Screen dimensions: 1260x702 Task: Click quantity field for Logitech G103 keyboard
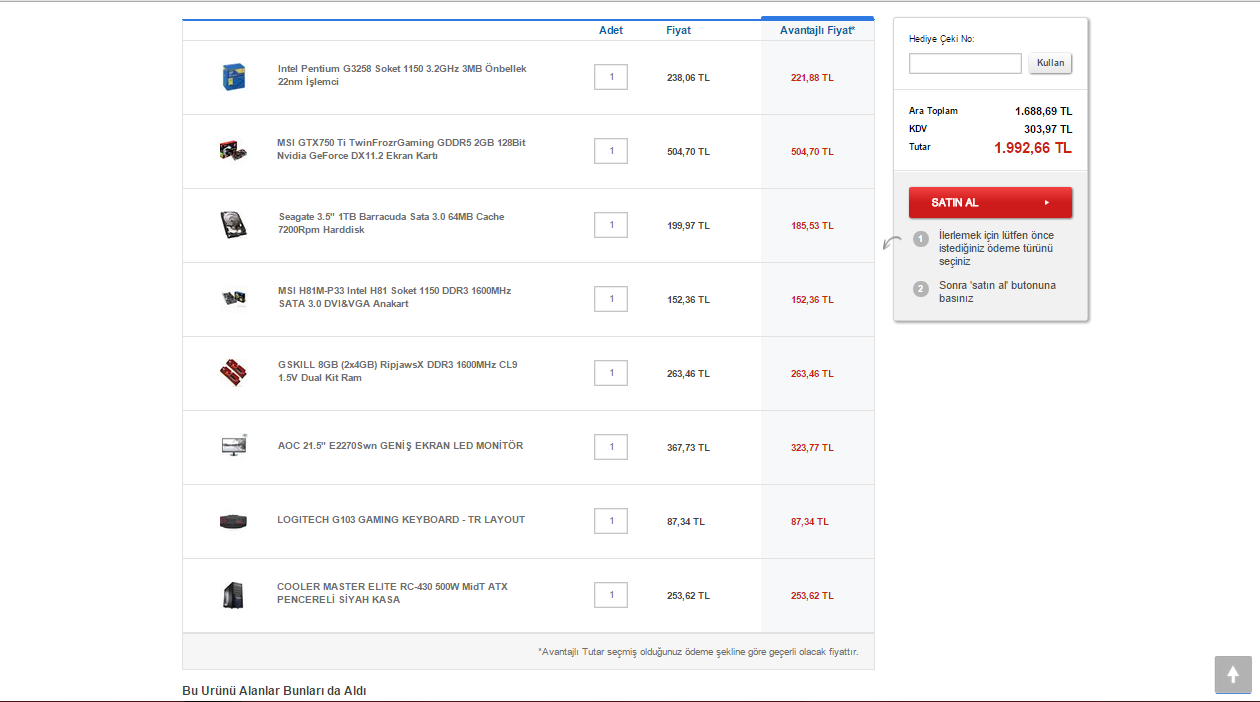click(611, 521)
